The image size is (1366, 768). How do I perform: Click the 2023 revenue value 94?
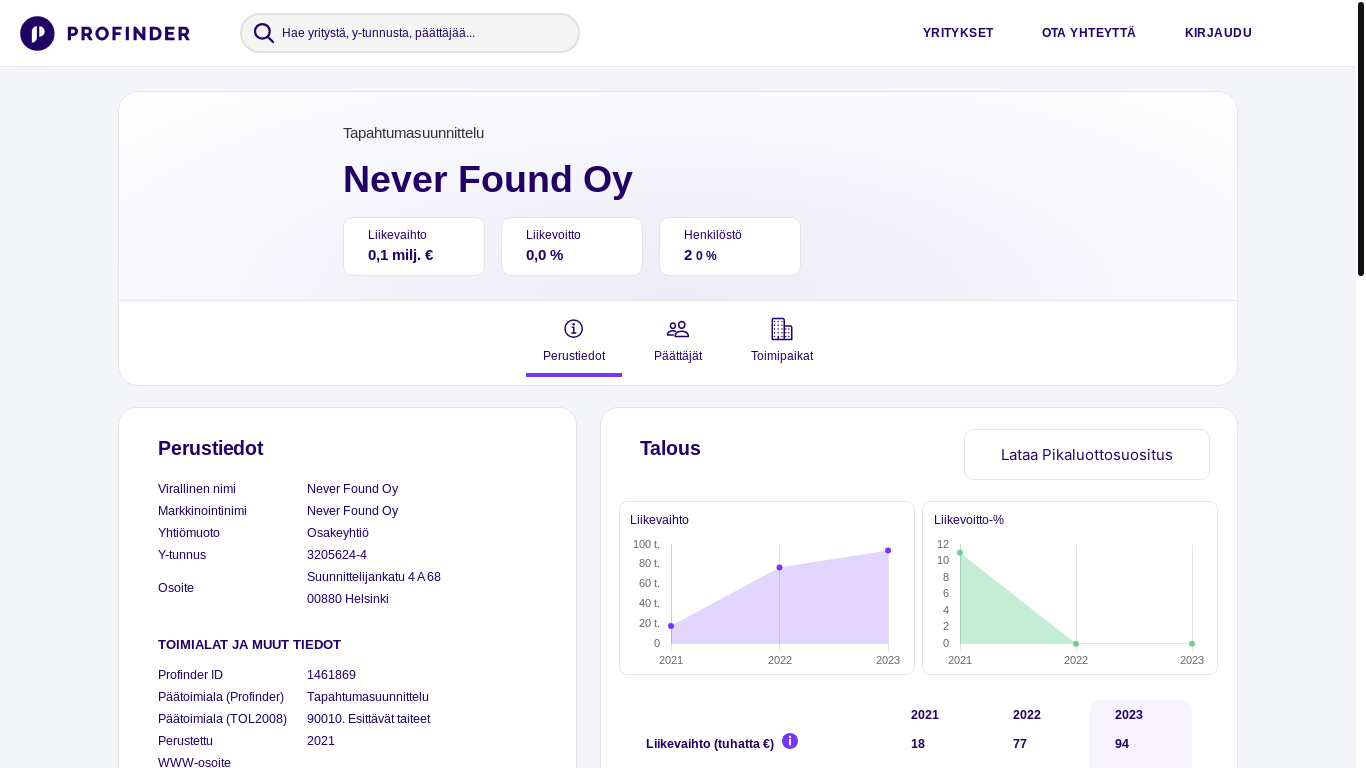click(x=1122, y=744)
